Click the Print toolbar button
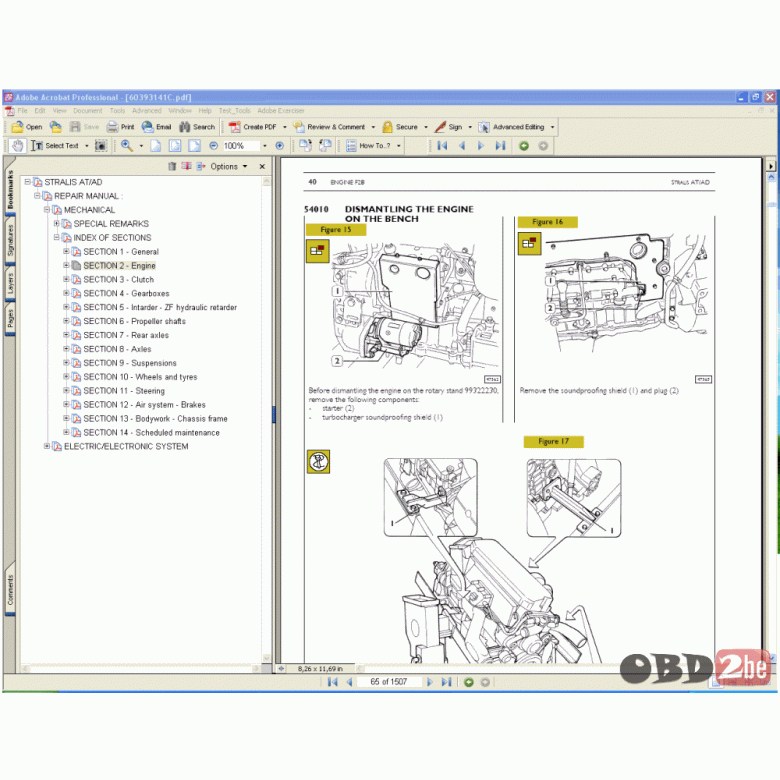 point(120,127)
